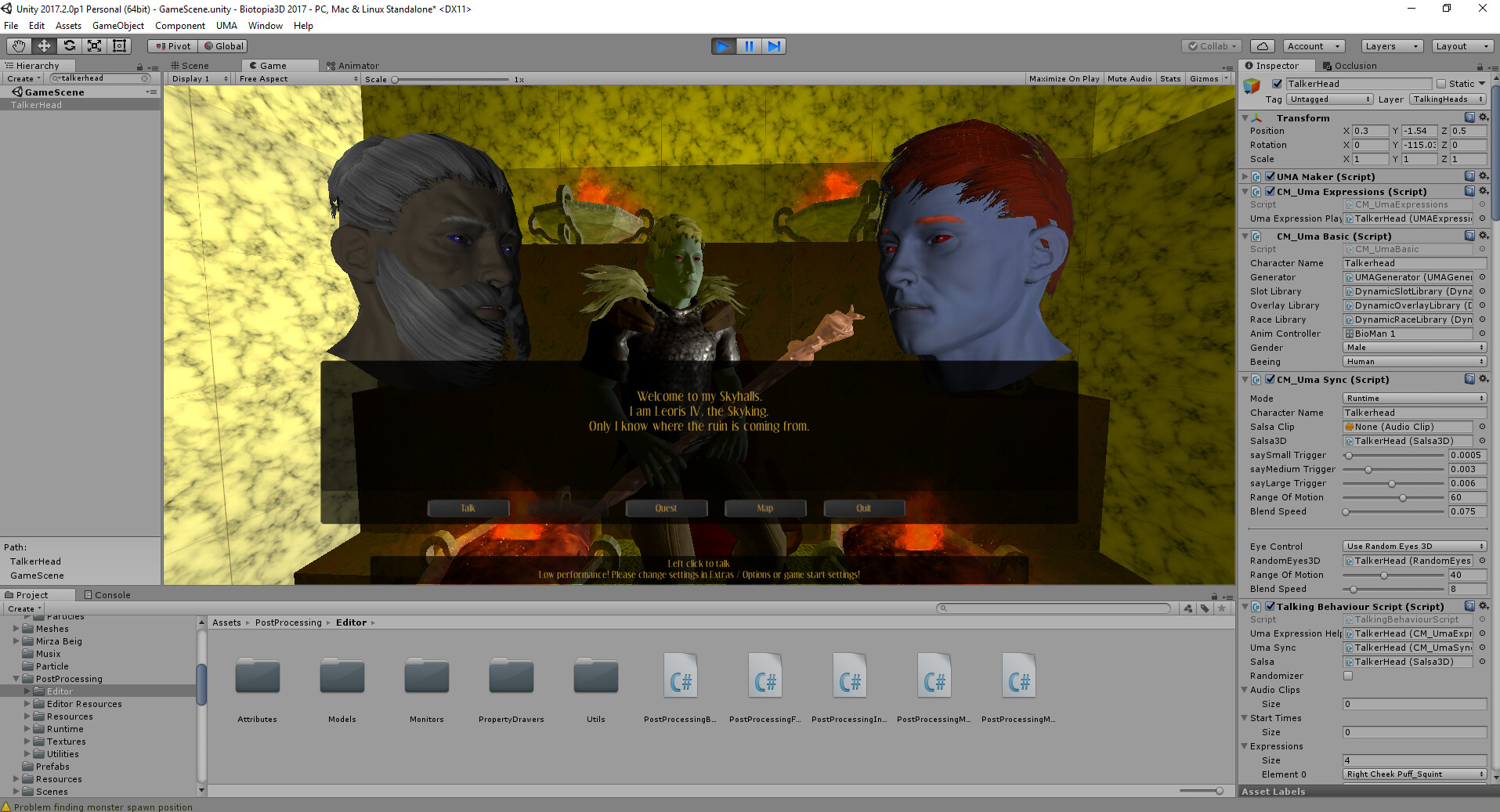Screen dimensions: 1500x812
Task: Pause the running game
Action: (x=749, y=46)
